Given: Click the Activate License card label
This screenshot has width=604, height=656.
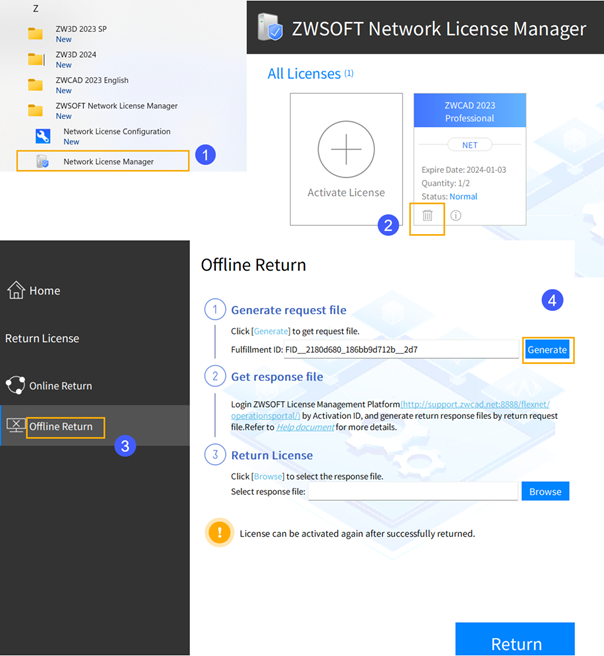Looking at the screenshot, I should coord(346,192).
